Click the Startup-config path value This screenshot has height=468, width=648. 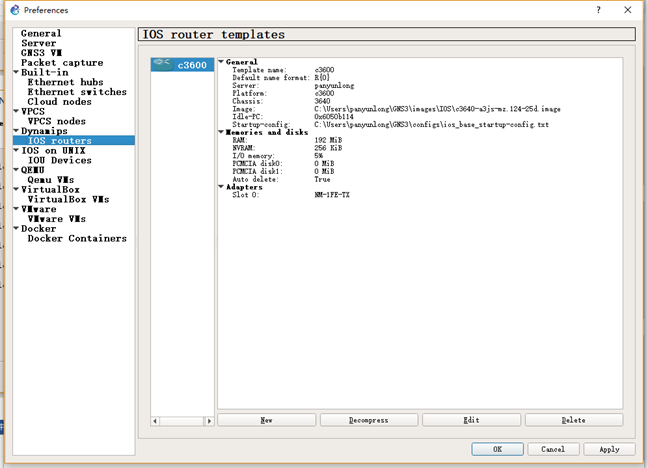point(431,124)
